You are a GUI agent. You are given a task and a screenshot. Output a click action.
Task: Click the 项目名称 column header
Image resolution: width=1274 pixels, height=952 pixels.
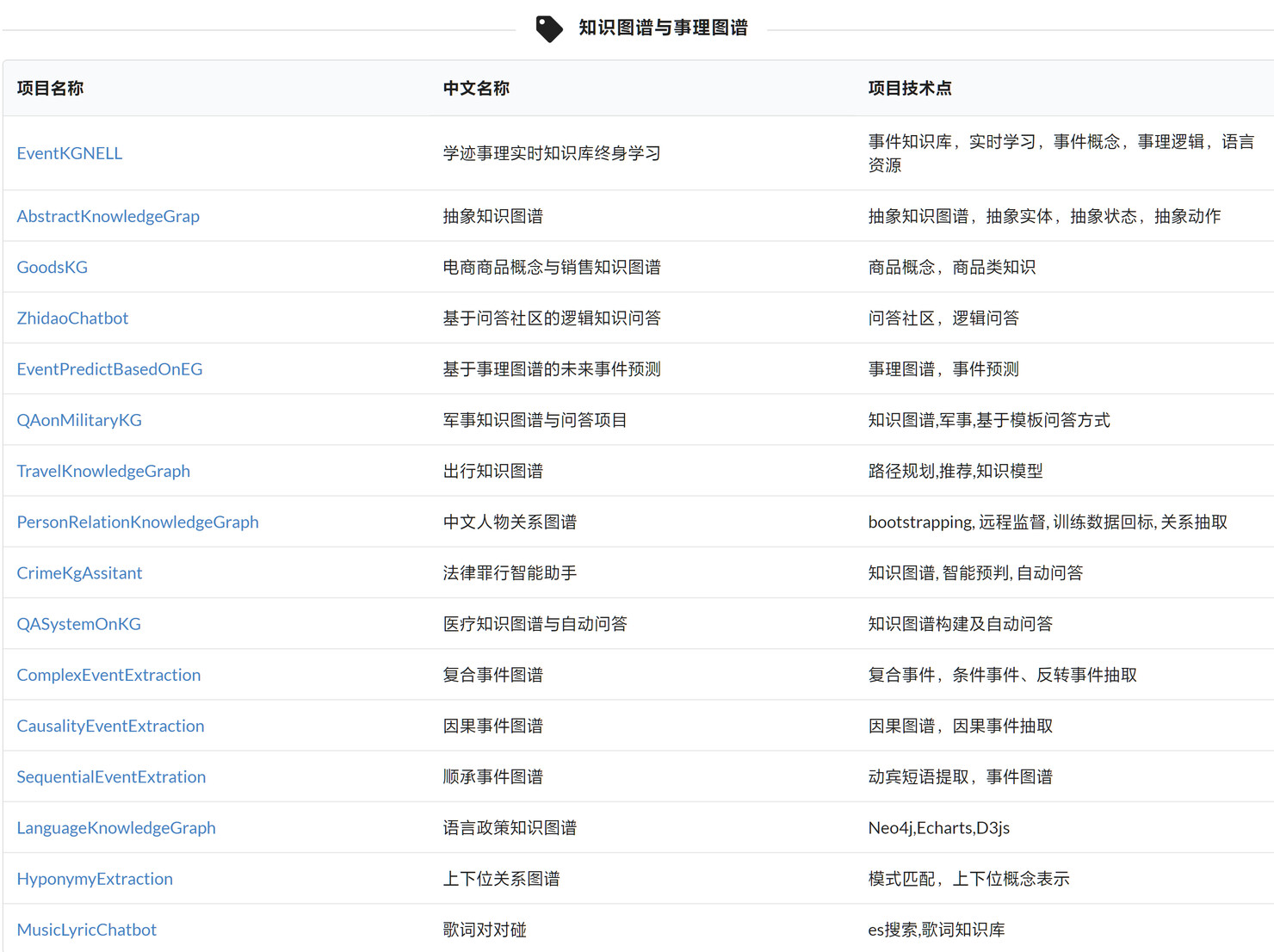pyautogui.click(x=50, y=89)
